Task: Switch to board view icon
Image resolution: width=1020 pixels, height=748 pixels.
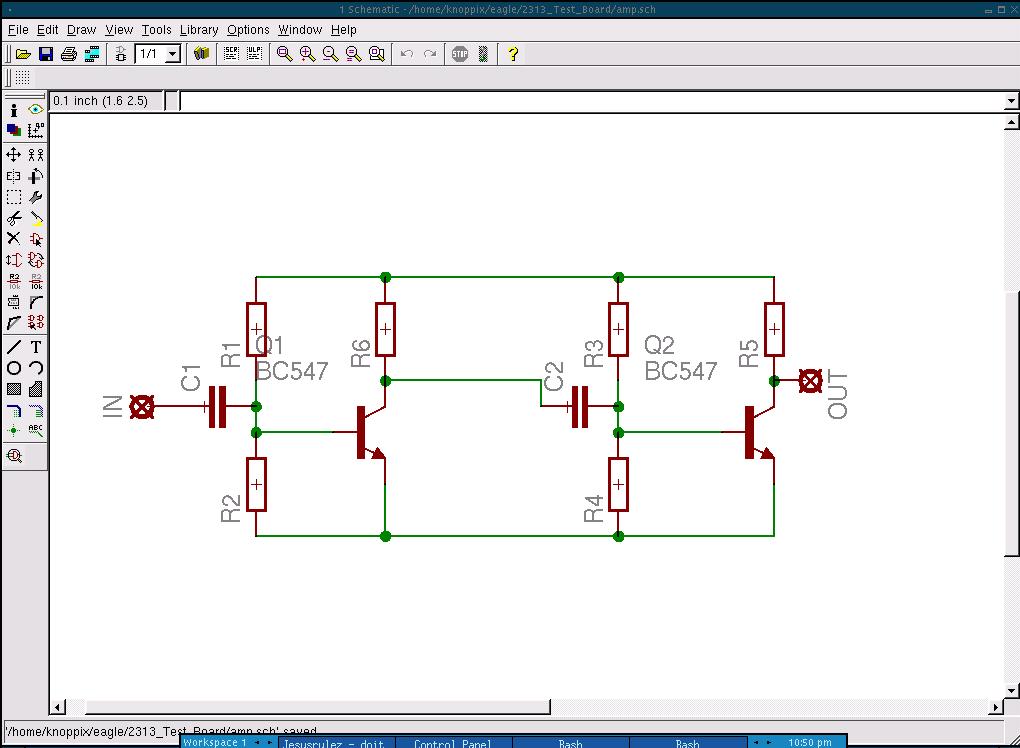Action: (120, 54)
